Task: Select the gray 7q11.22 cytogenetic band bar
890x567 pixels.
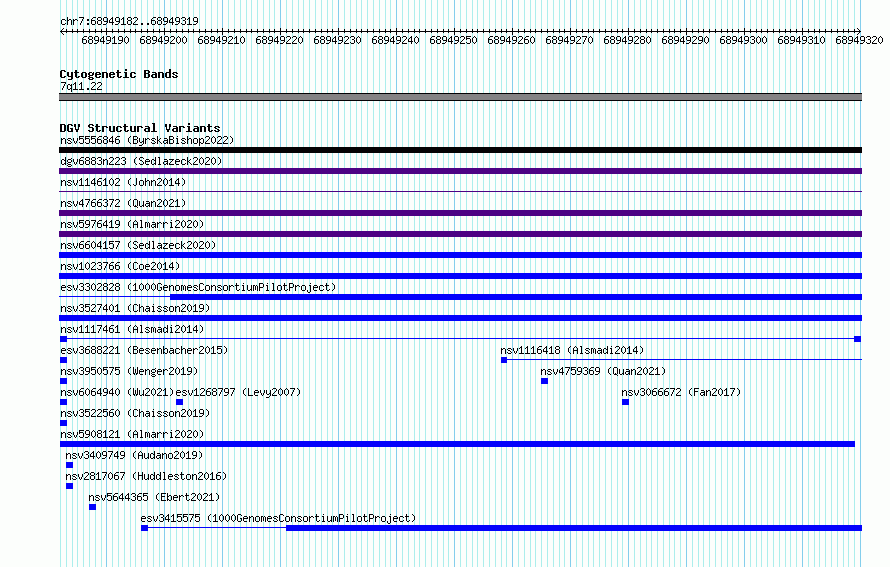Action: tap(460, 97)
